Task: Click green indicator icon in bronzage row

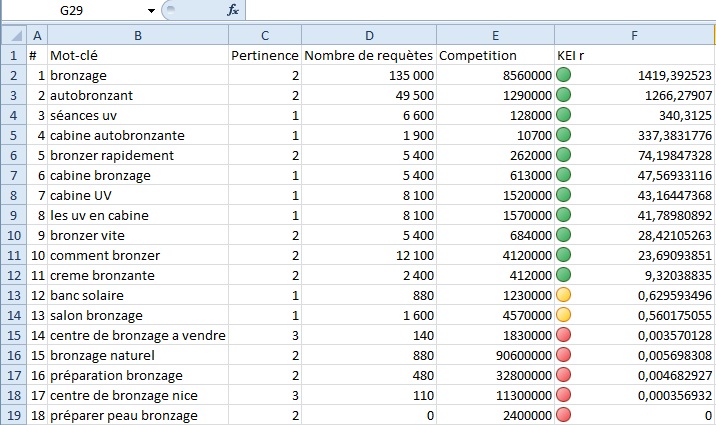Action: tap(564, 75)
